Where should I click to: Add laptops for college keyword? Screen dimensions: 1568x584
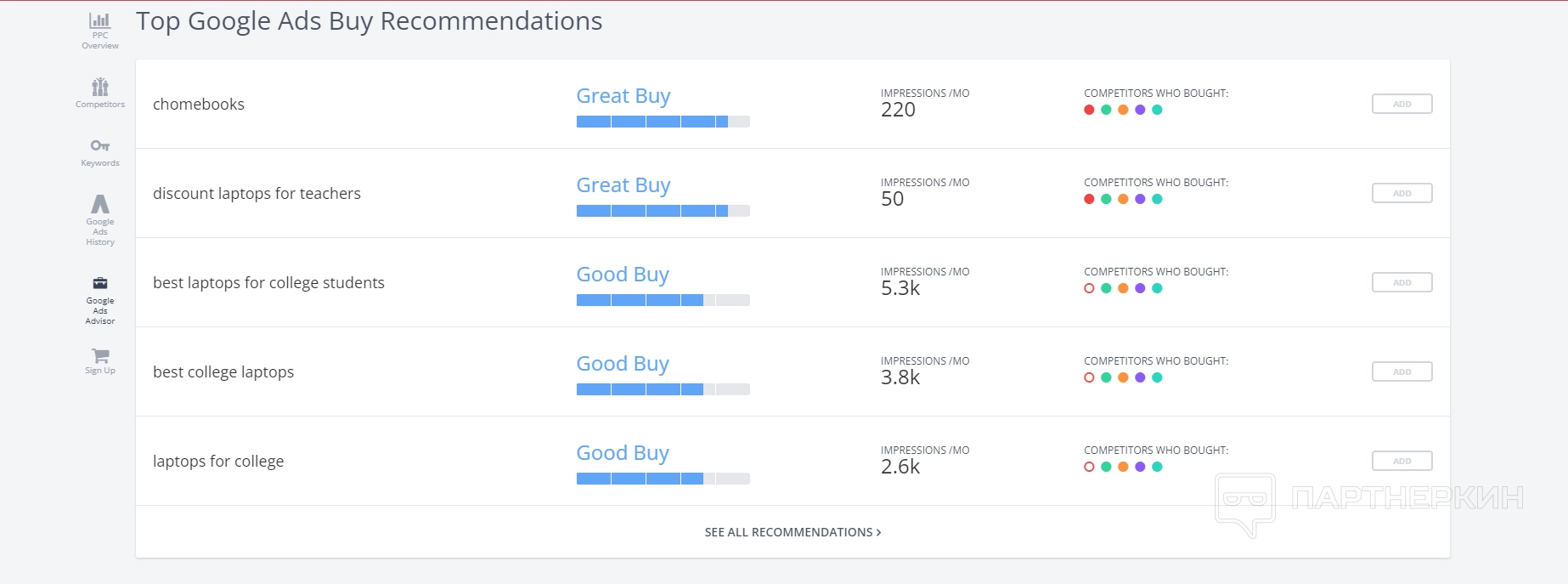[1402, 461]
